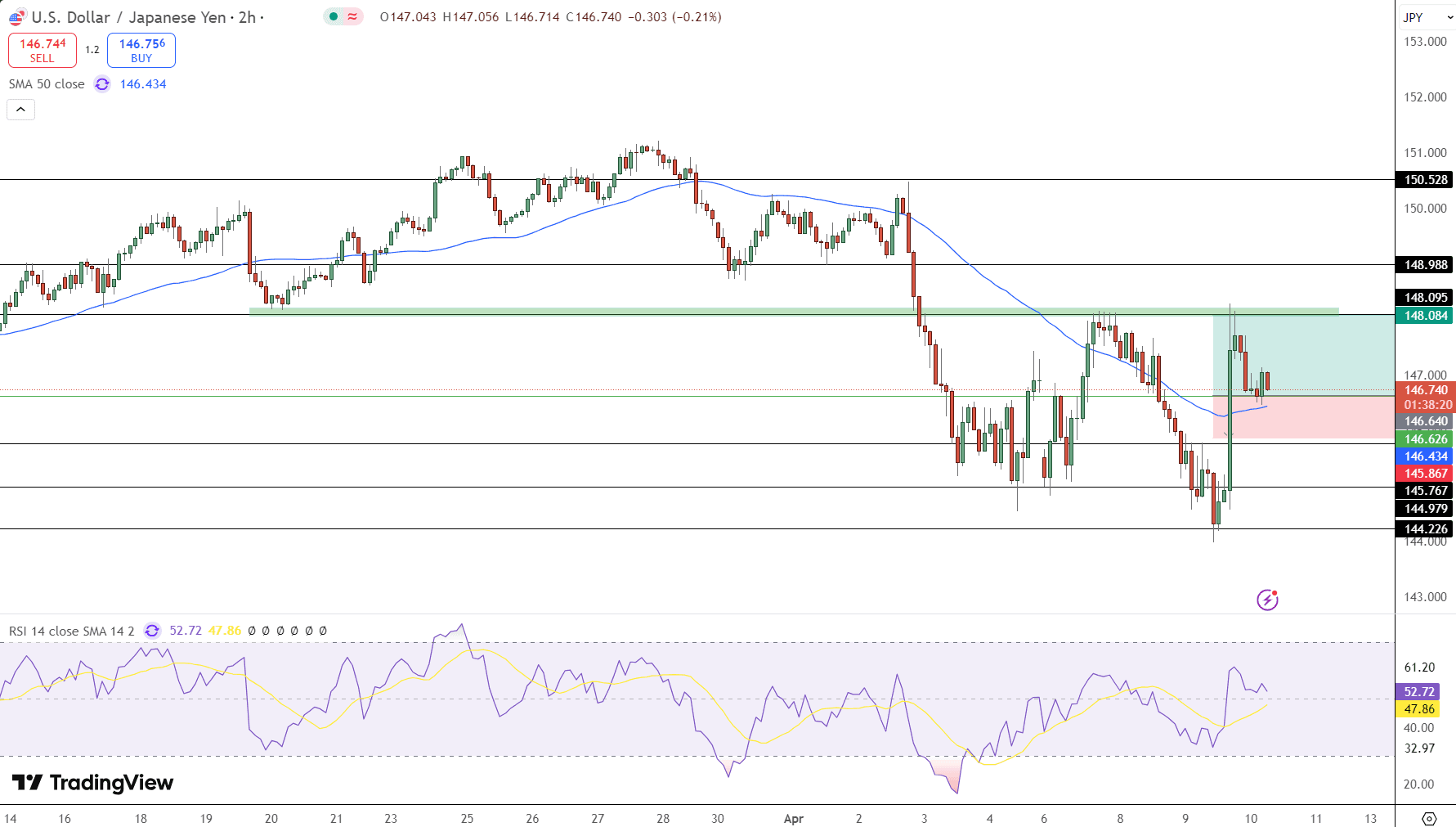Click the RSI 14 close SMA 14 2 label
Screen dimensions: 1456x827
click(x=72, y=631)
